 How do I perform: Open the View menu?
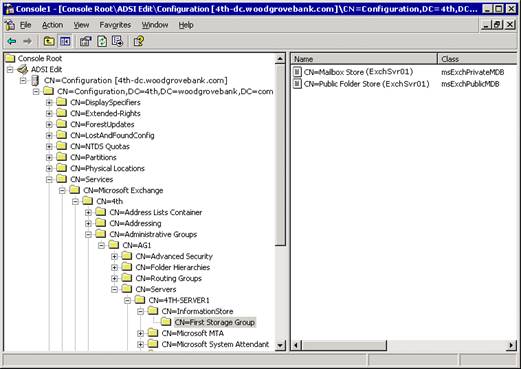point(81,25)
